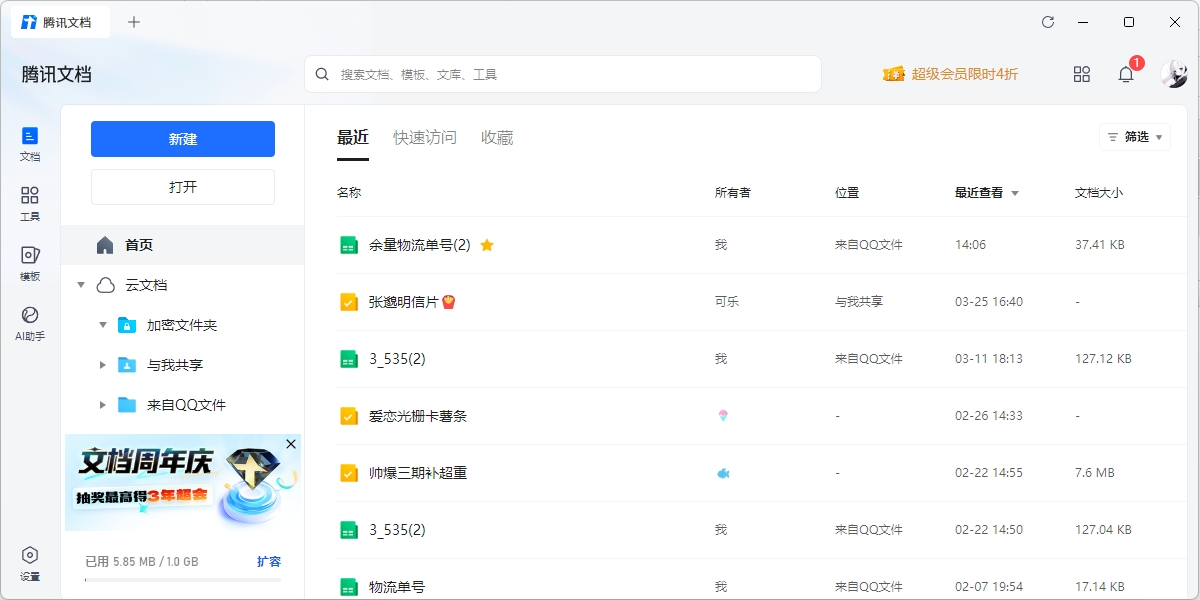
Task: Open the user avatar menu
Action: (x=1173, y=74)
